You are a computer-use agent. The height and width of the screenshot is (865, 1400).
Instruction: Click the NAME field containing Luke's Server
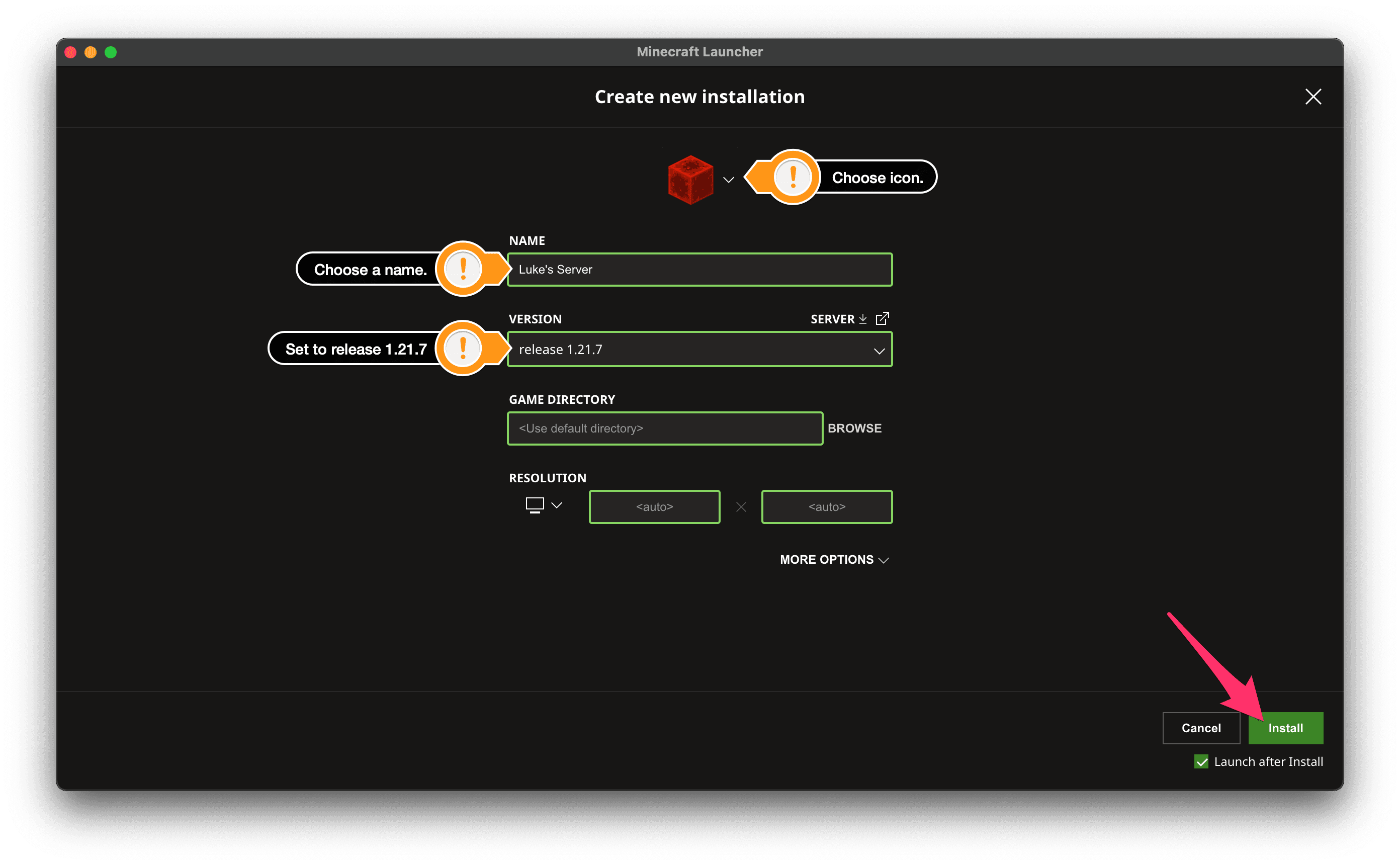tap(699, 269)
